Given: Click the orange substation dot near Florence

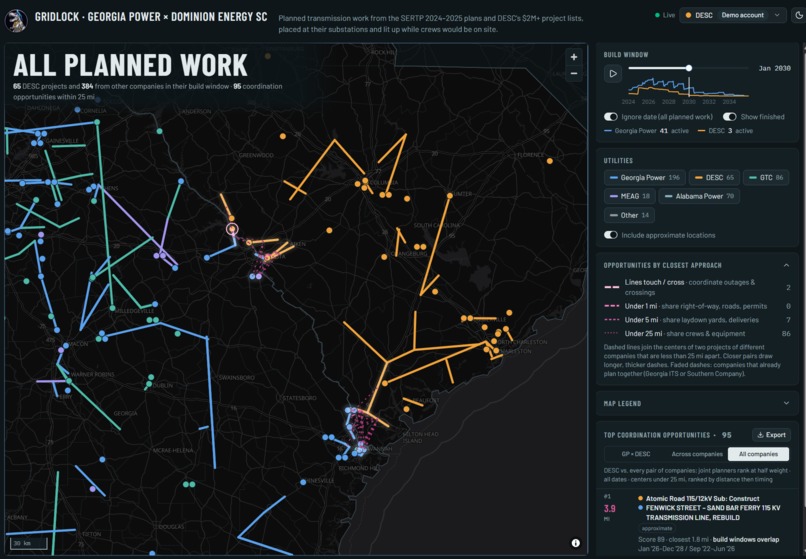Looking at the screenshot, I should point(549,161).
